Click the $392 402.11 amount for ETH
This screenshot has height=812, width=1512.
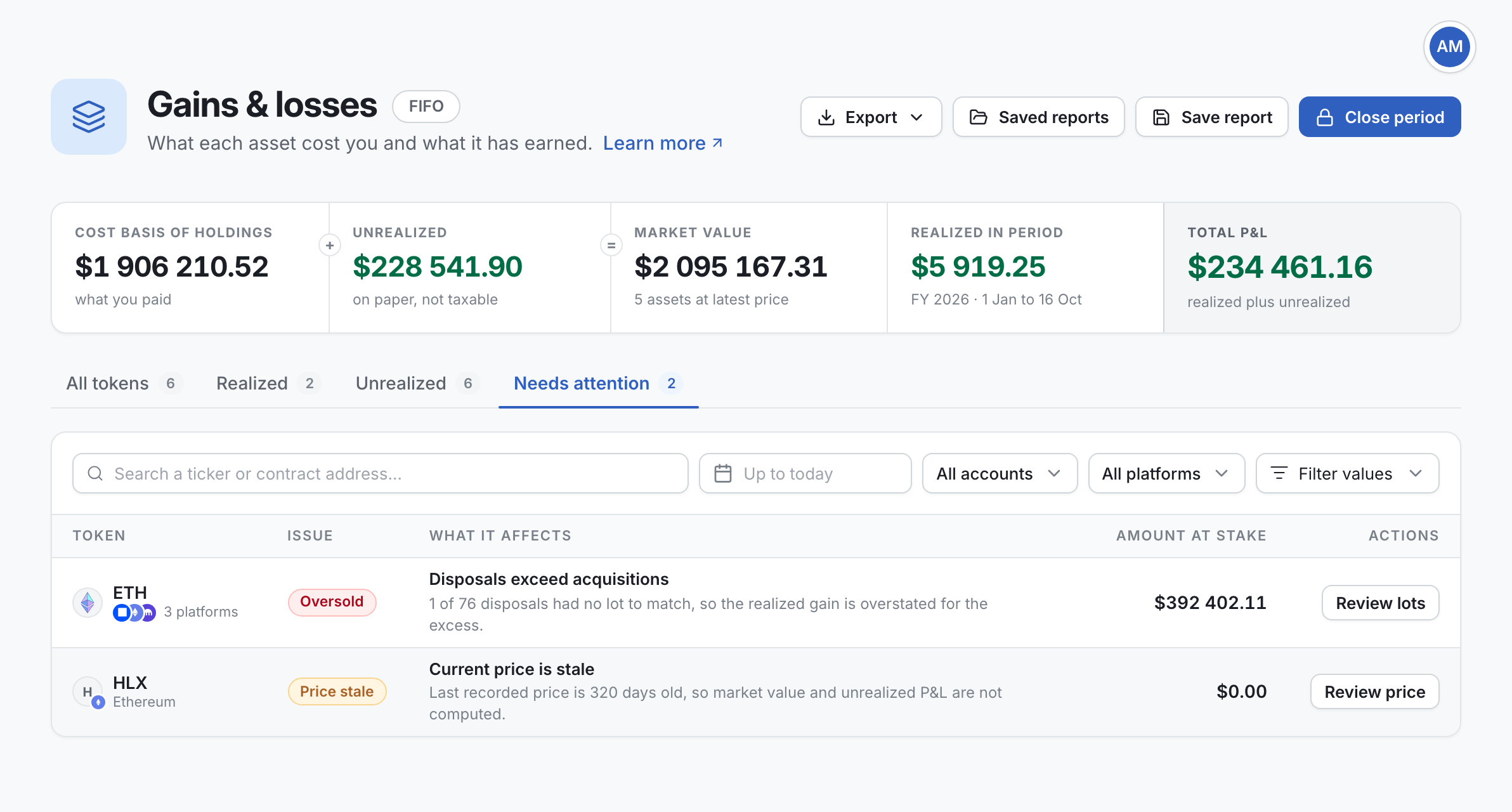[1210, 603]
